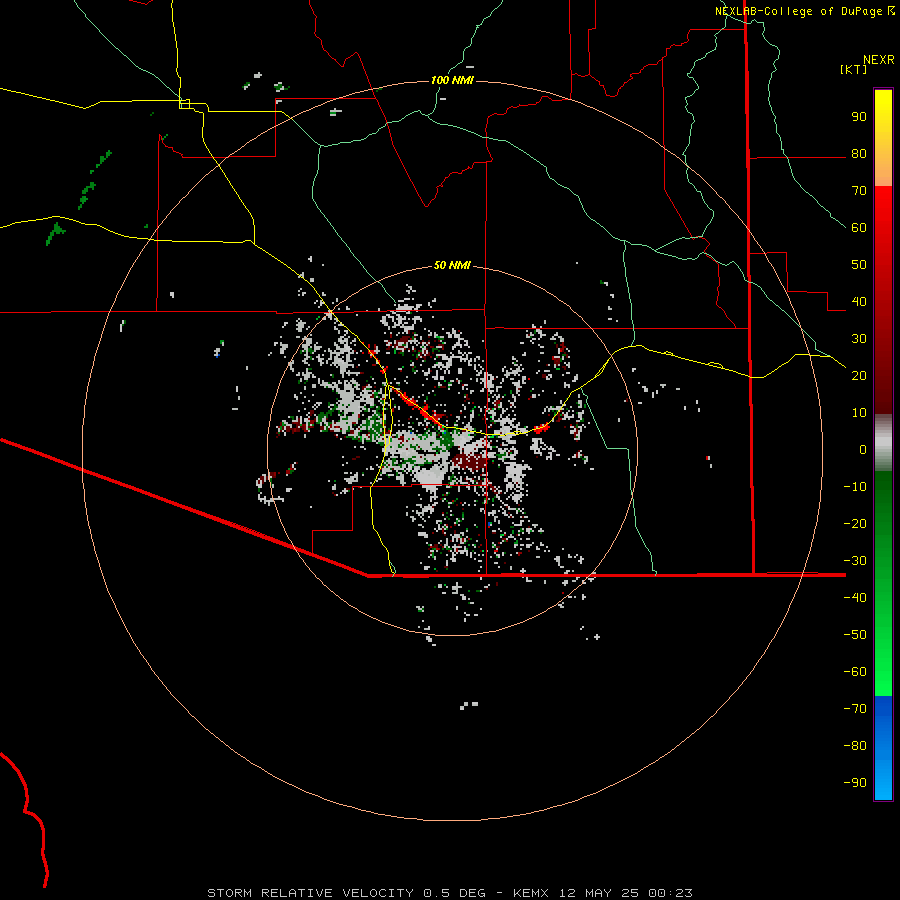Click the '60' value on the velocity scale
Viewport: 900px width, 900px height.
(859, 228)
